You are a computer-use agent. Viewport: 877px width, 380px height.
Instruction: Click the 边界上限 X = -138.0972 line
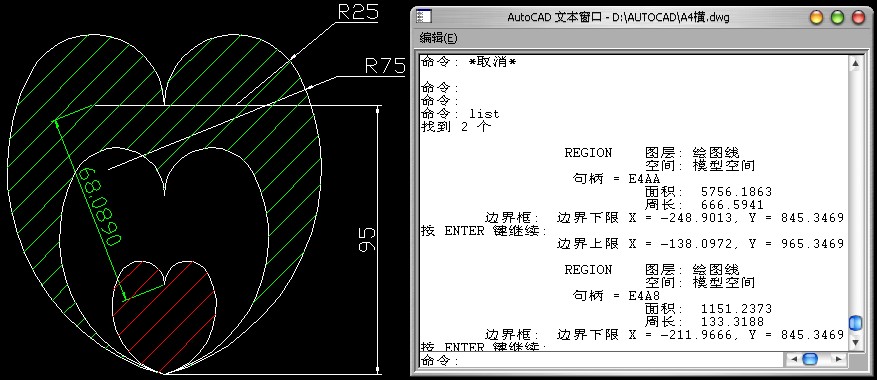coord(700,244)
